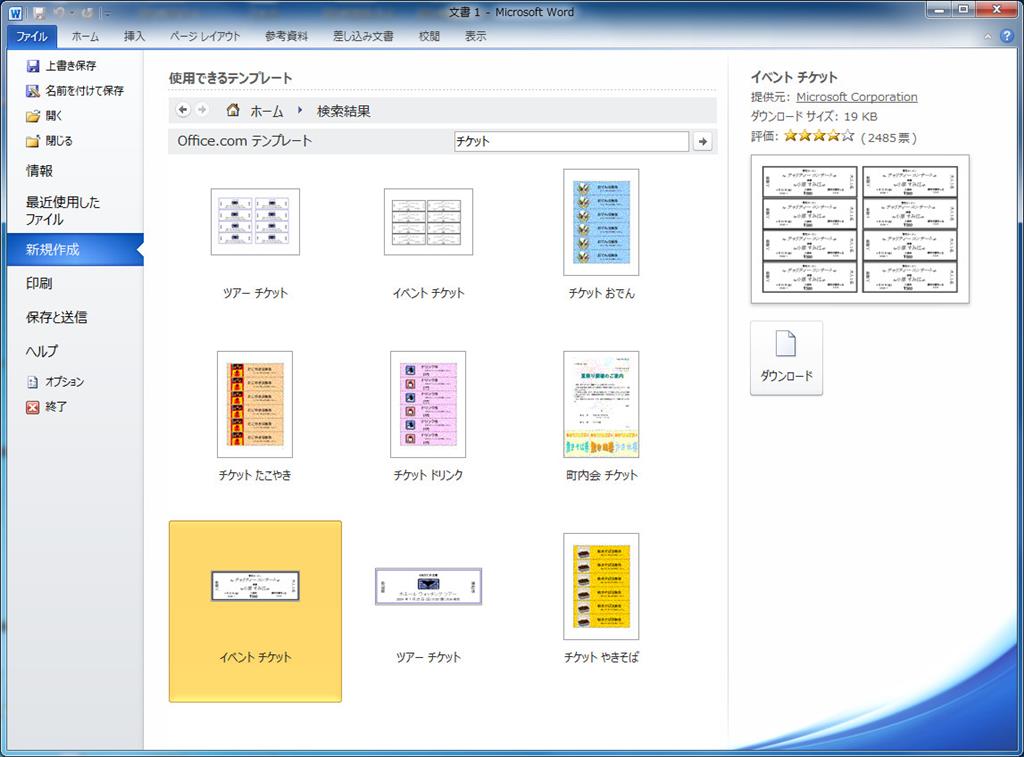
Task: Click the search go arrow next to チケット
Action: pyautogui.click(x=703, y=142)
